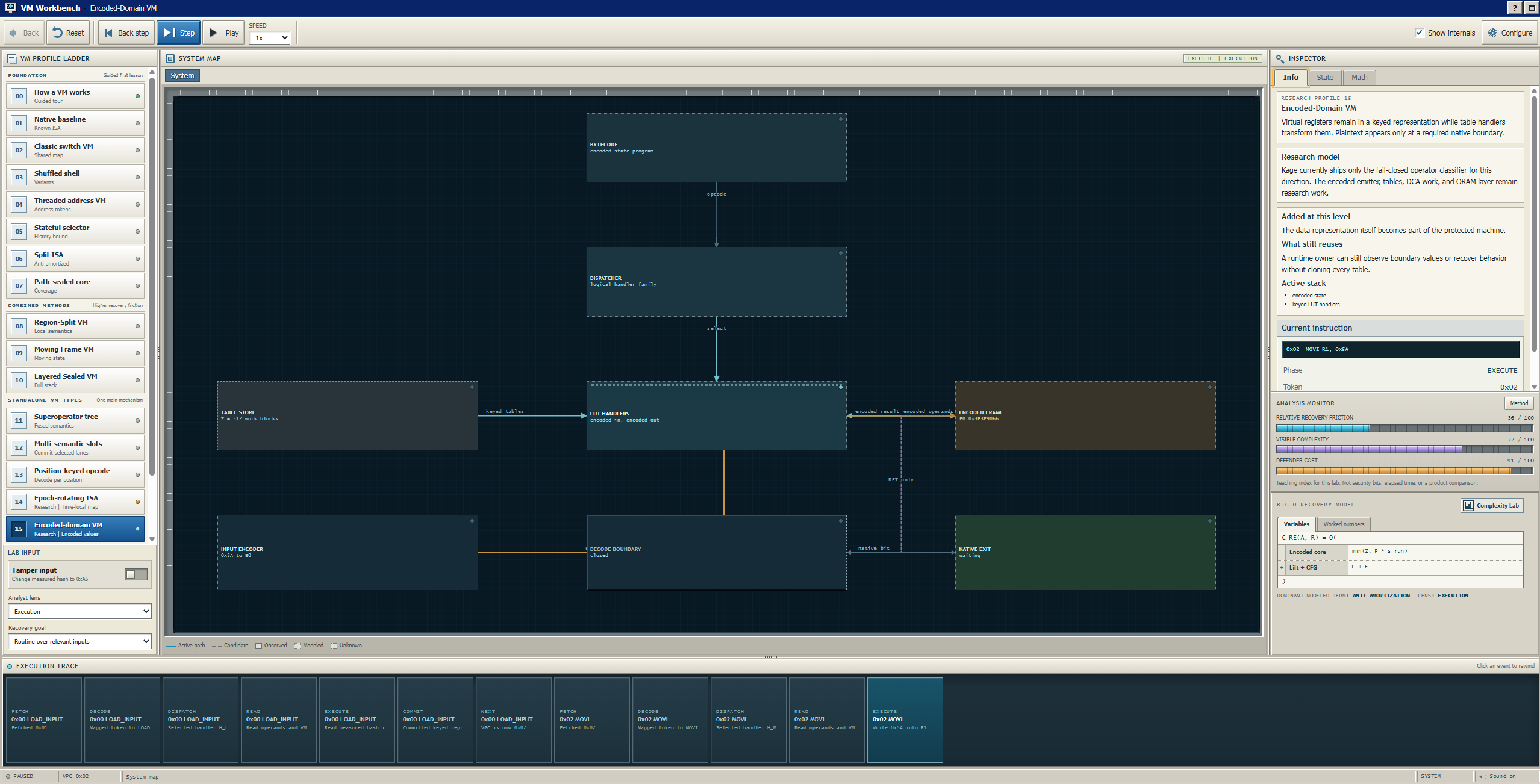1540x784 pixels.
Task: Toggle the Show internals checkbox
Action: (x=1420, y=33)
